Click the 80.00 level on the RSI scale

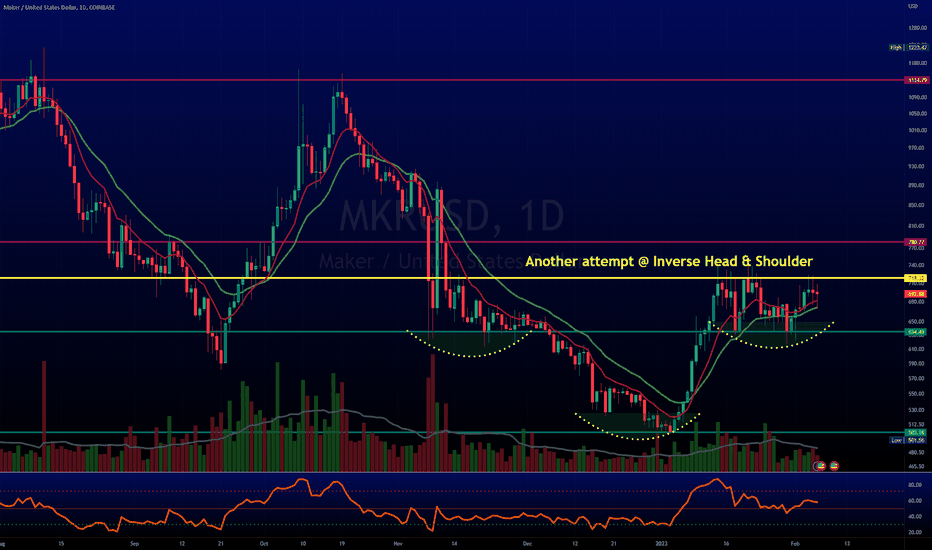pyautogui.click(x=915, y=485)
